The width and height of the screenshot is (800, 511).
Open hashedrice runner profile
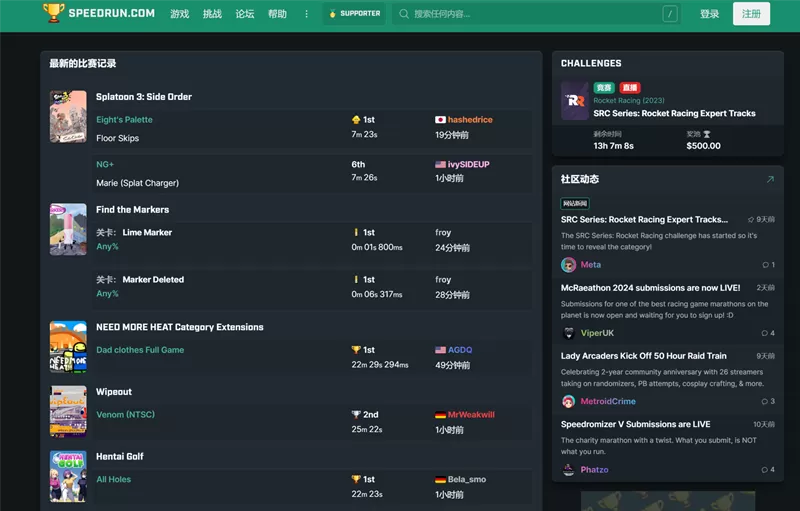[470, 119]
